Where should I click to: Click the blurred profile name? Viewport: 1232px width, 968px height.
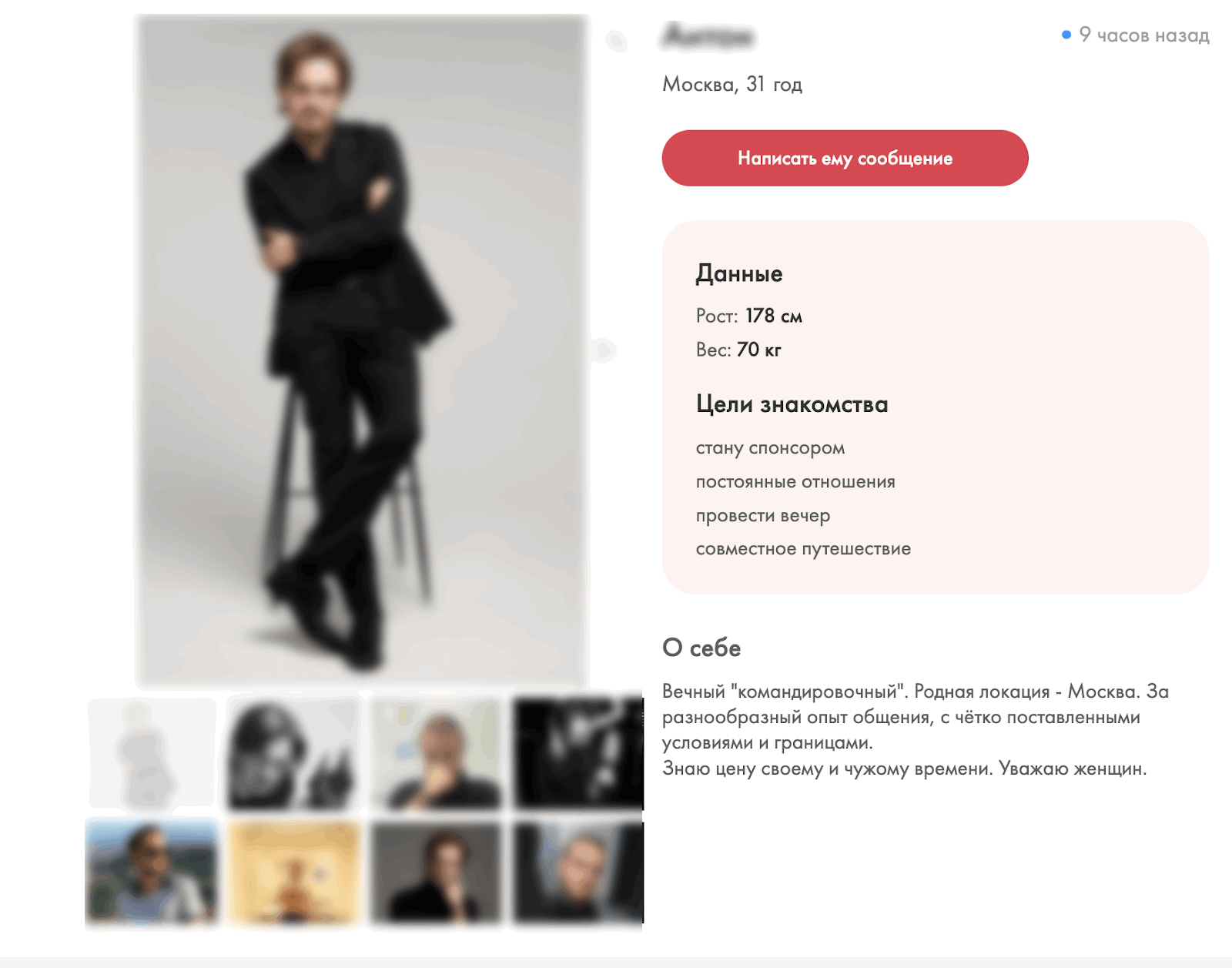[709, 36]
